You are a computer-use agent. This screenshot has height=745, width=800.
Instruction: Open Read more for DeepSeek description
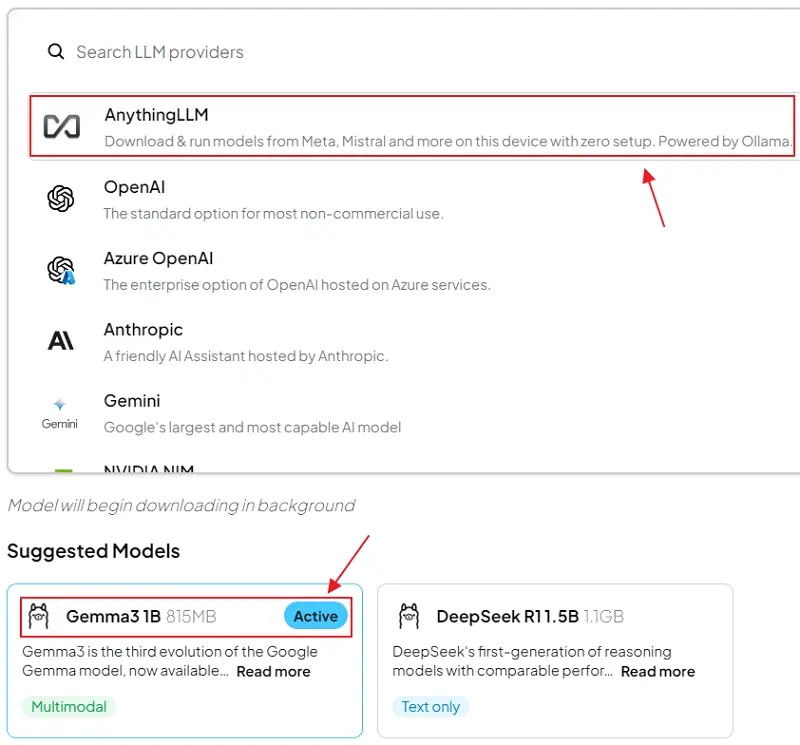click(658, 672)
